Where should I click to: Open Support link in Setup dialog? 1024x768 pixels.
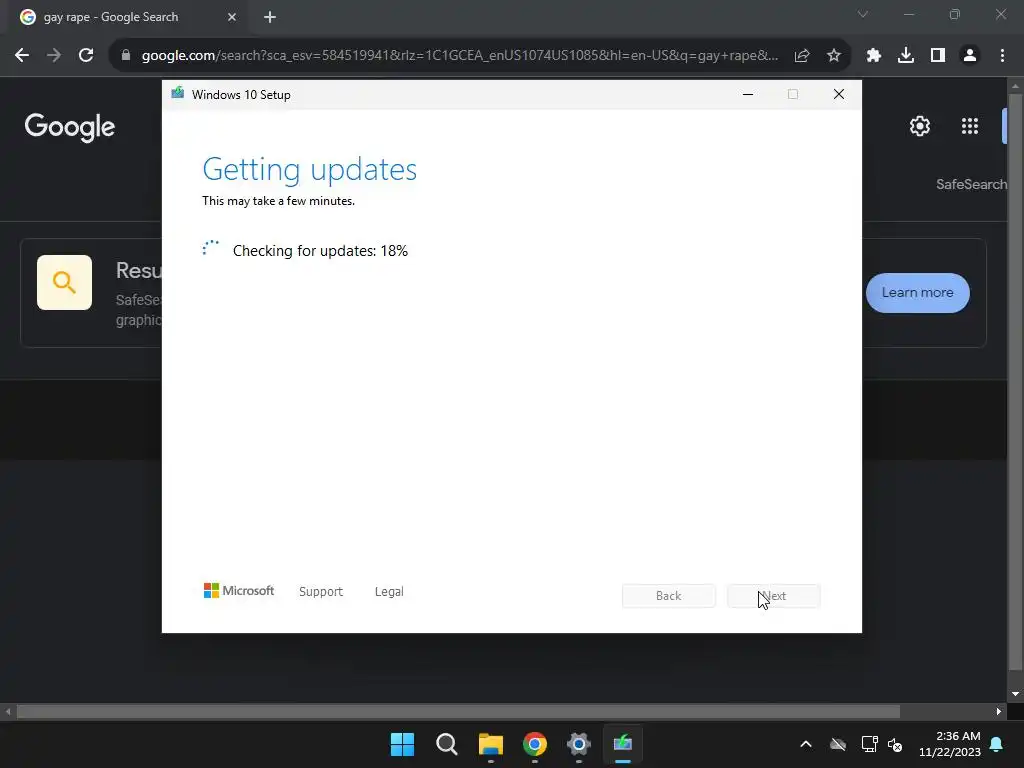(321, 592)
